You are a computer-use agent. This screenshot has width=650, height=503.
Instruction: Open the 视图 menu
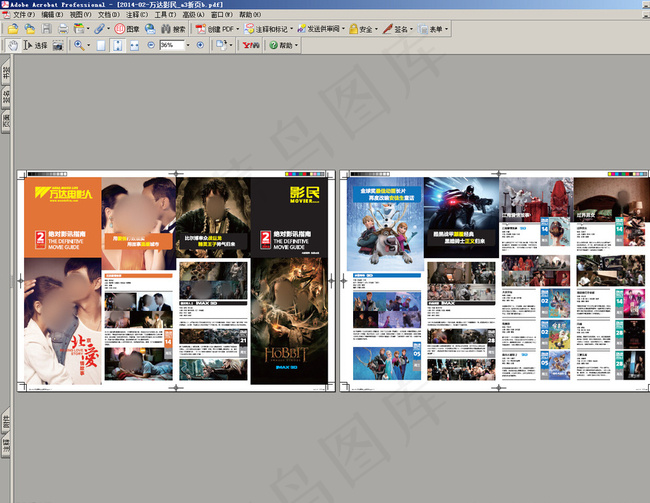(x=80, y=15)
